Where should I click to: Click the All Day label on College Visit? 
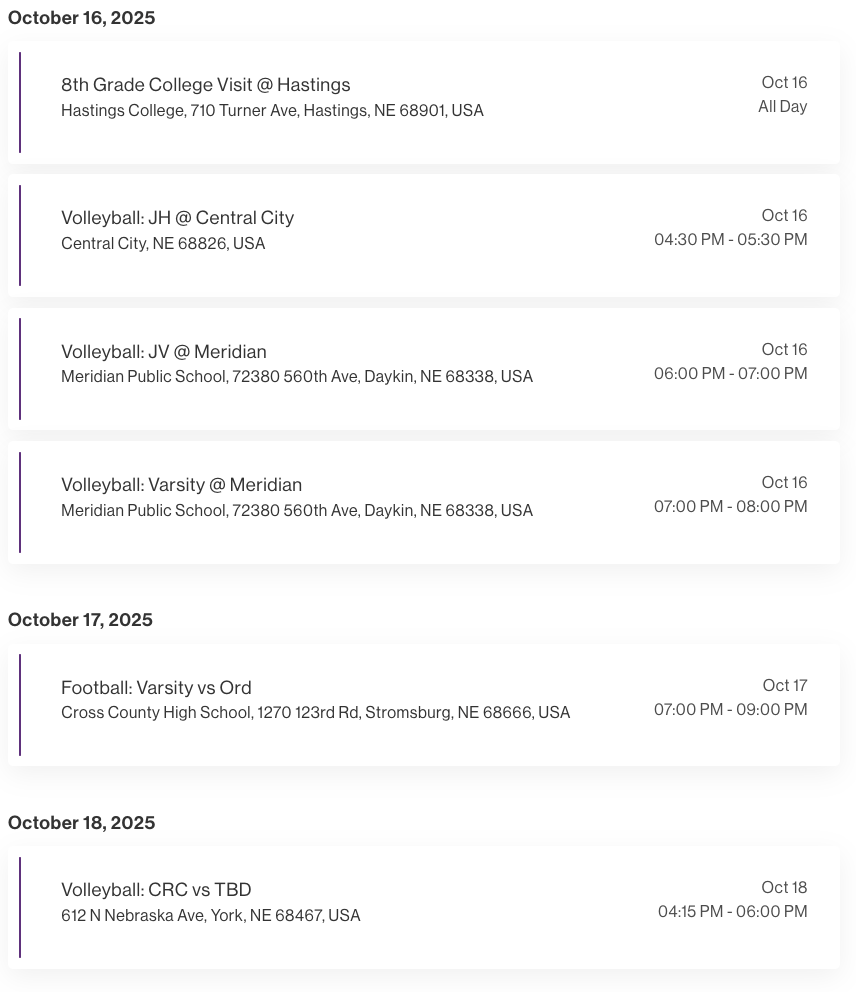[782, 107]
